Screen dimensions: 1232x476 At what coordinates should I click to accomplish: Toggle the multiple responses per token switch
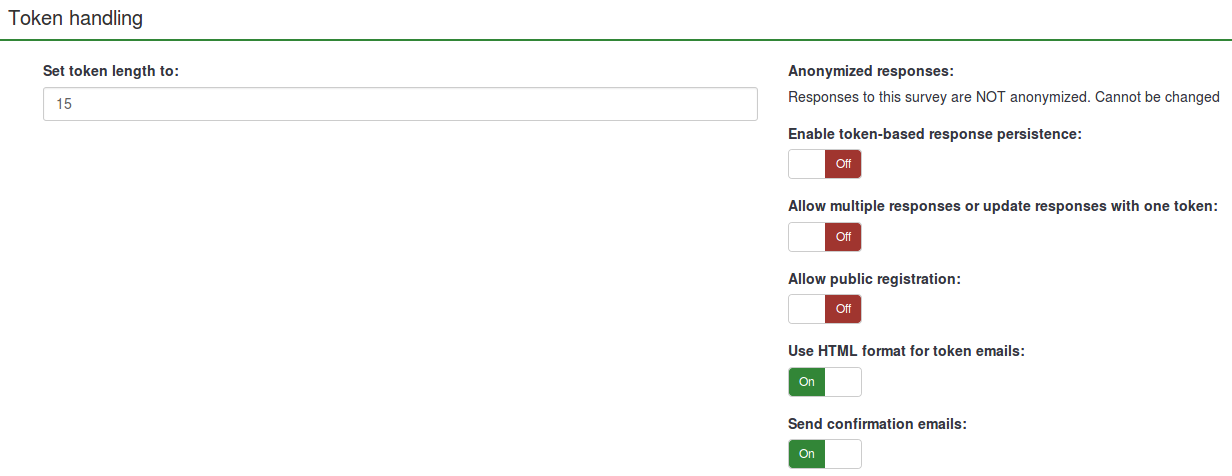pyautogui.click(x=824, y=237)
